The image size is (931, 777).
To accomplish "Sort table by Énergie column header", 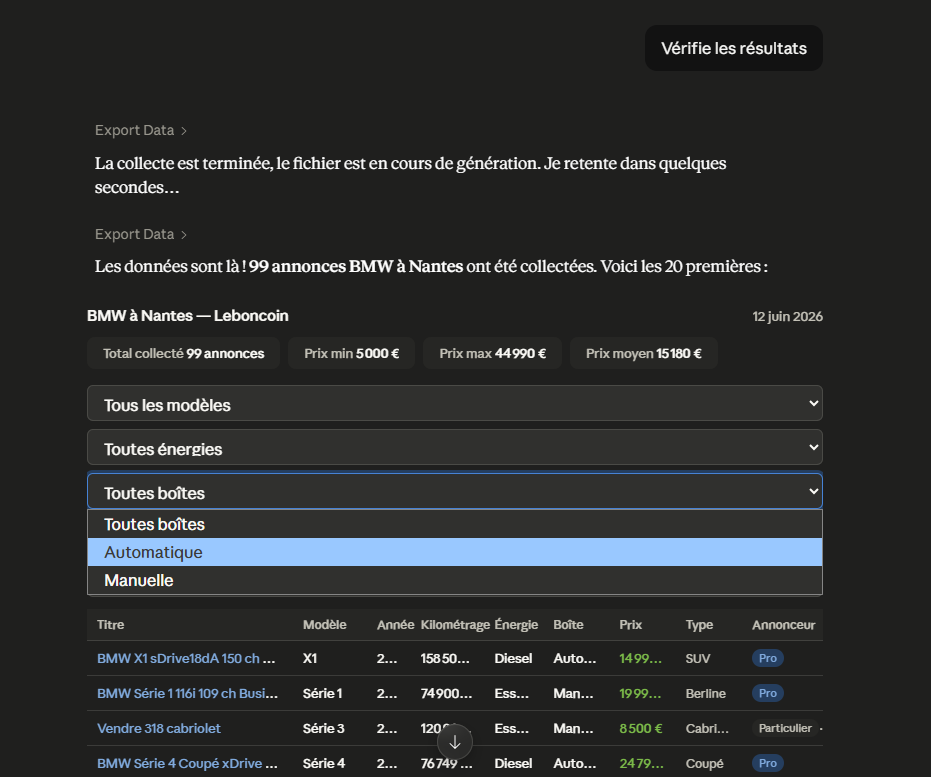I will point(517,625).
